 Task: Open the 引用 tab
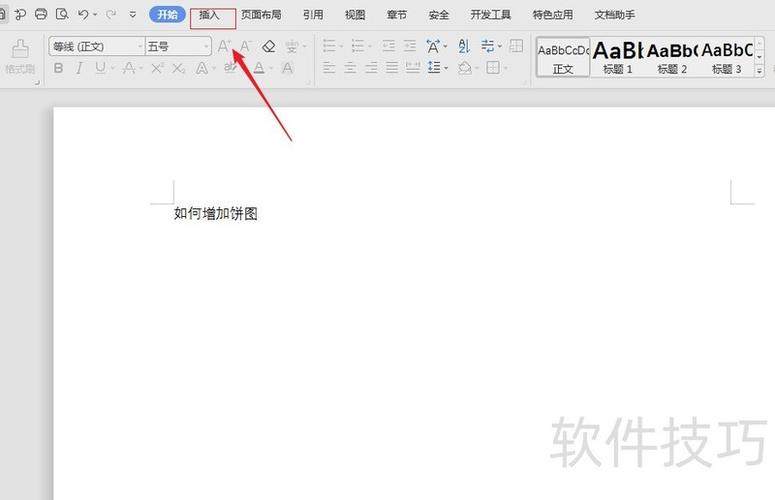tap(313, 15)
